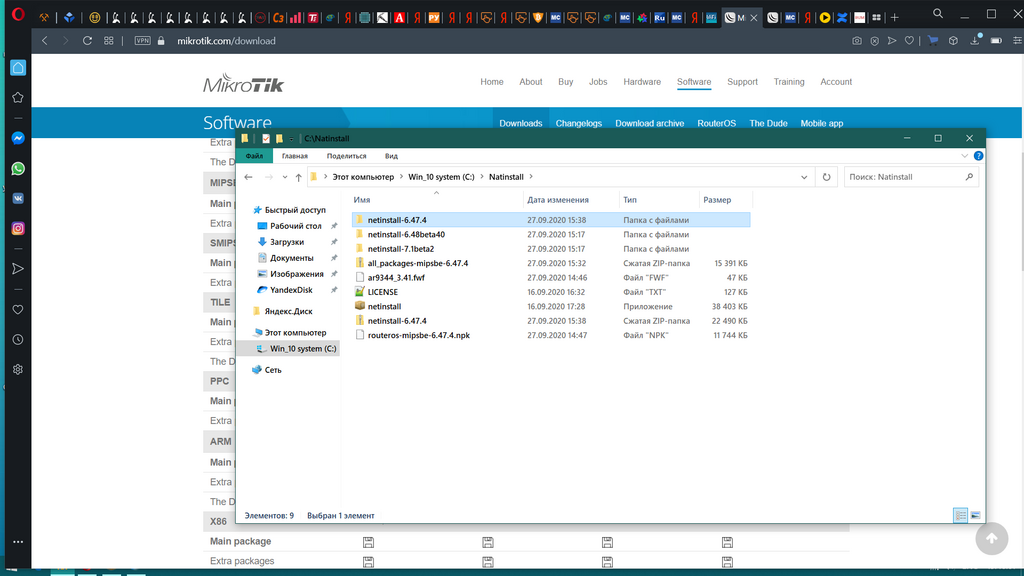Open Facebook Messenger in Opera sidebar
Viewport: 1024px width, 576px height.
click(18, 138)
